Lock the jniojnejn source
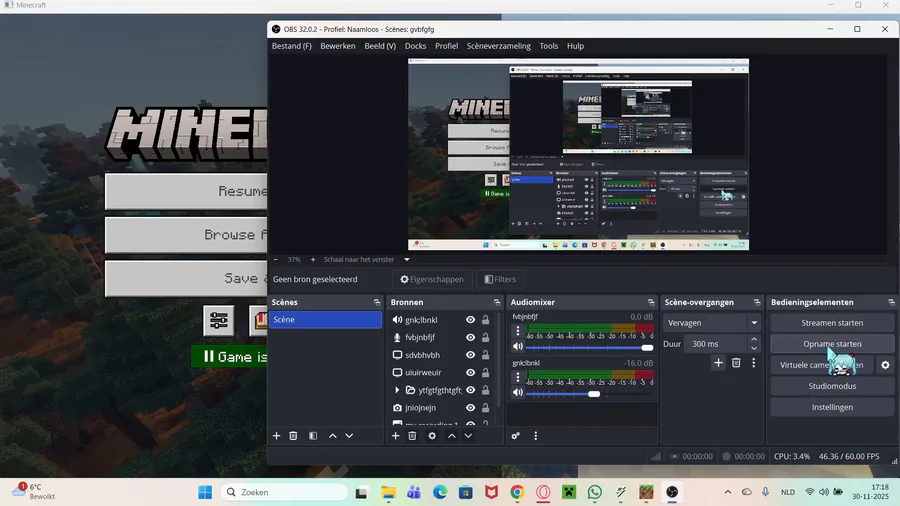 pyautogui.click(x=486, y=408)
